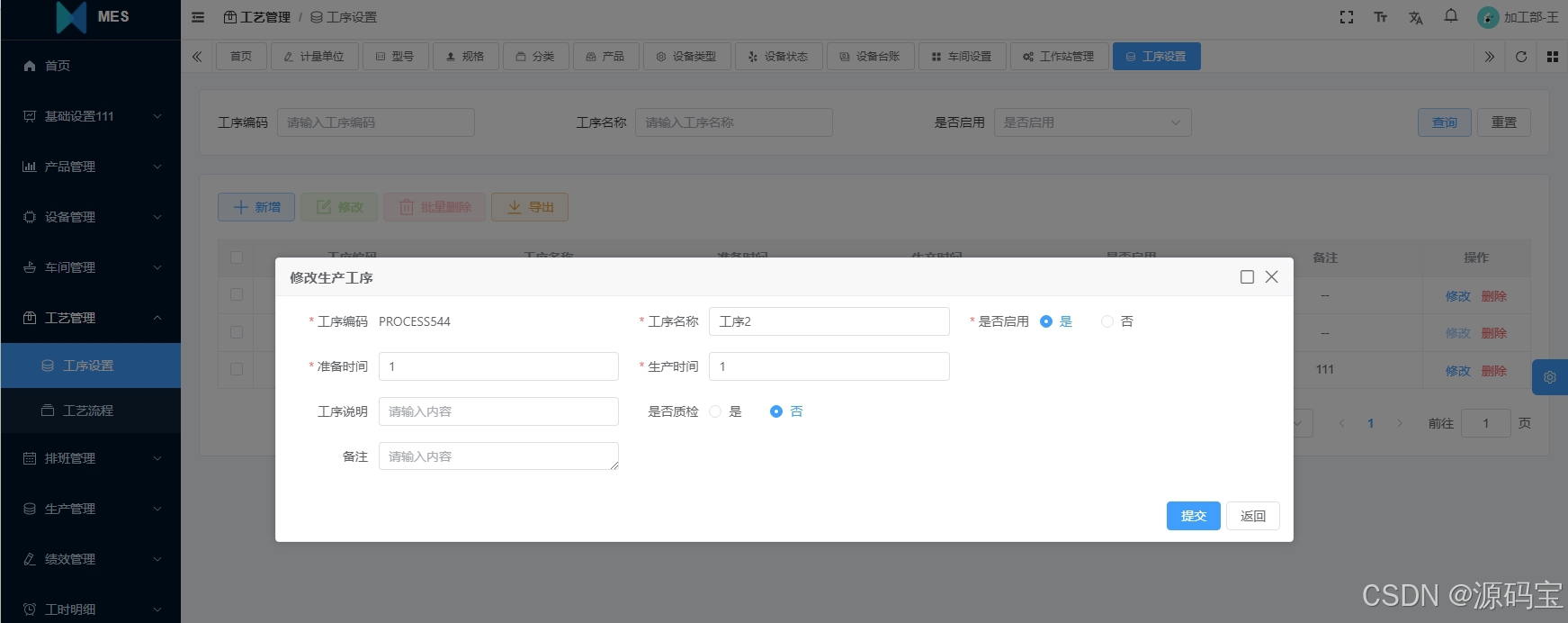1568x623 pixels.
Task: Open the font size icon
Action: click(x=1381, y=17)
